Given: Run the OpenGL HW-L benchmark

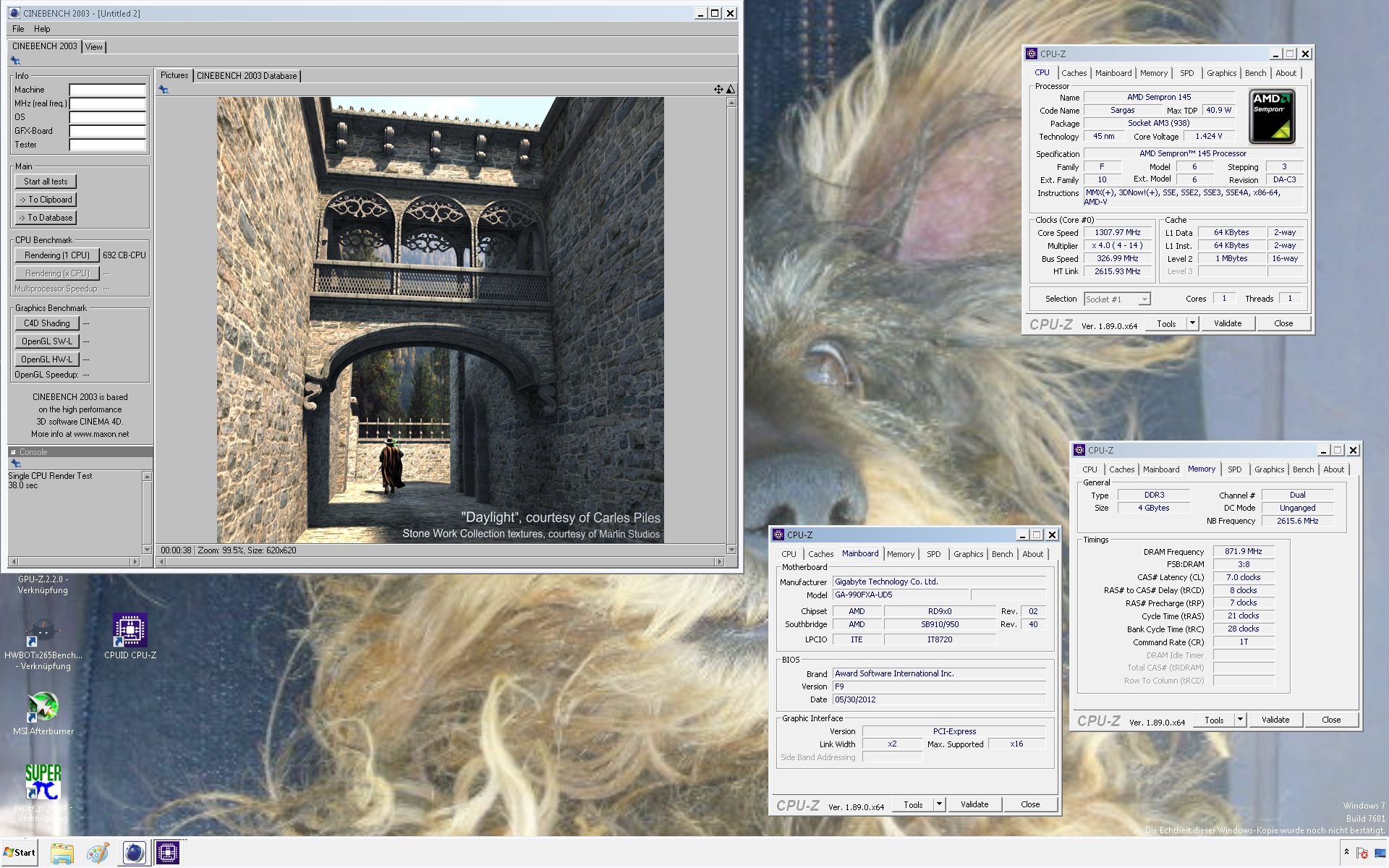Looking at the screenshot, I should (46, 359).
